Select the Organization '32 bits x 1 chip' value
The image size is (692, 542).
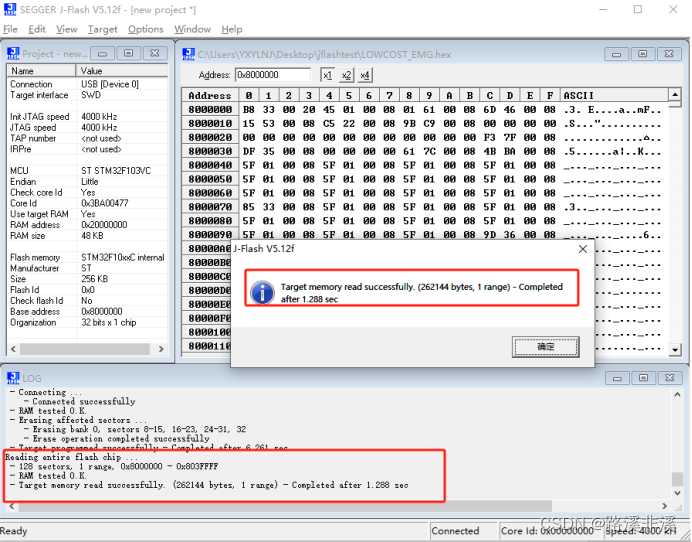click(x=109, y=322)
